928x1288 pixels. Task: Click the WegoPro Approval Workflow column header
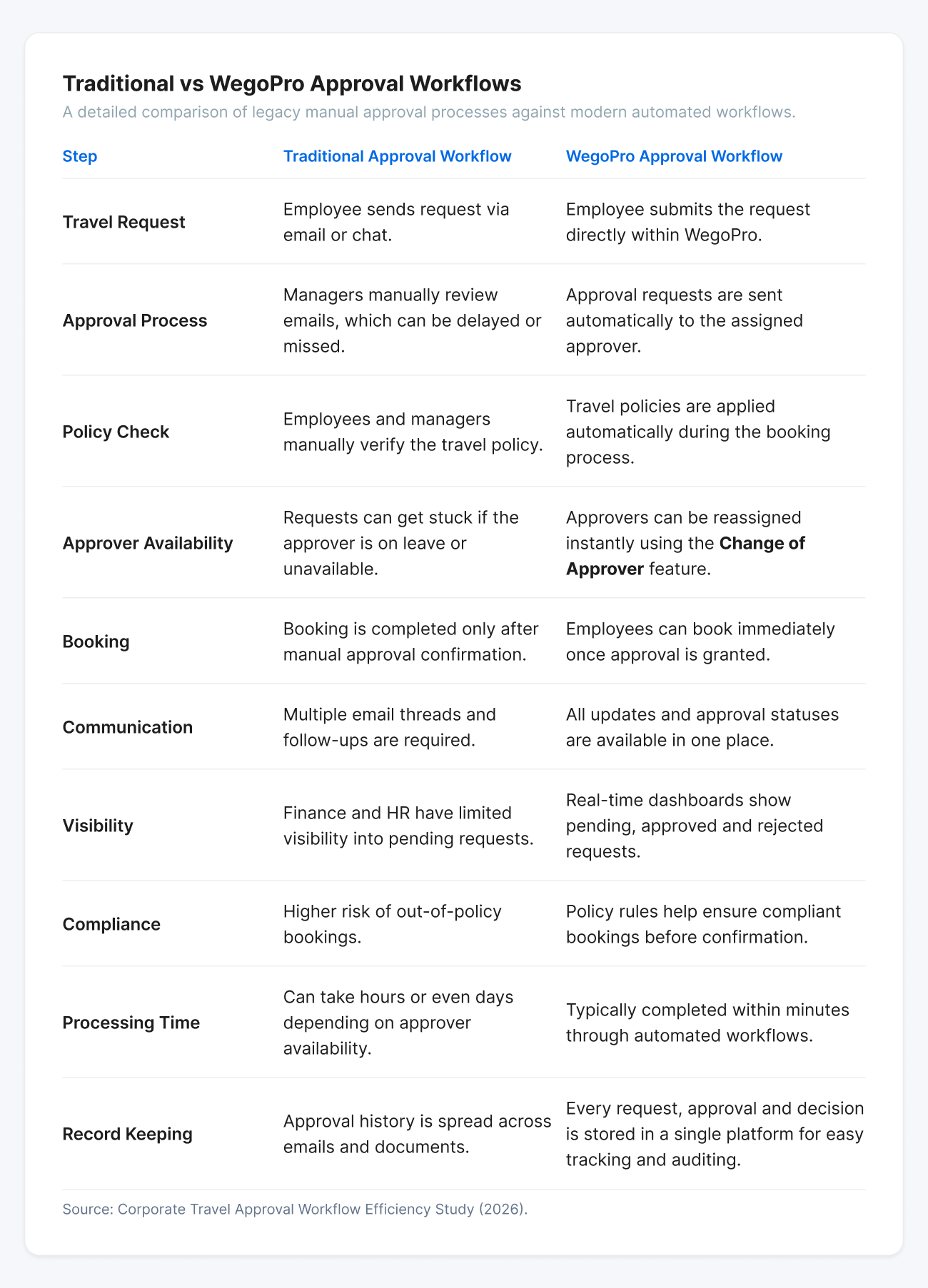[x=674, y=156]
